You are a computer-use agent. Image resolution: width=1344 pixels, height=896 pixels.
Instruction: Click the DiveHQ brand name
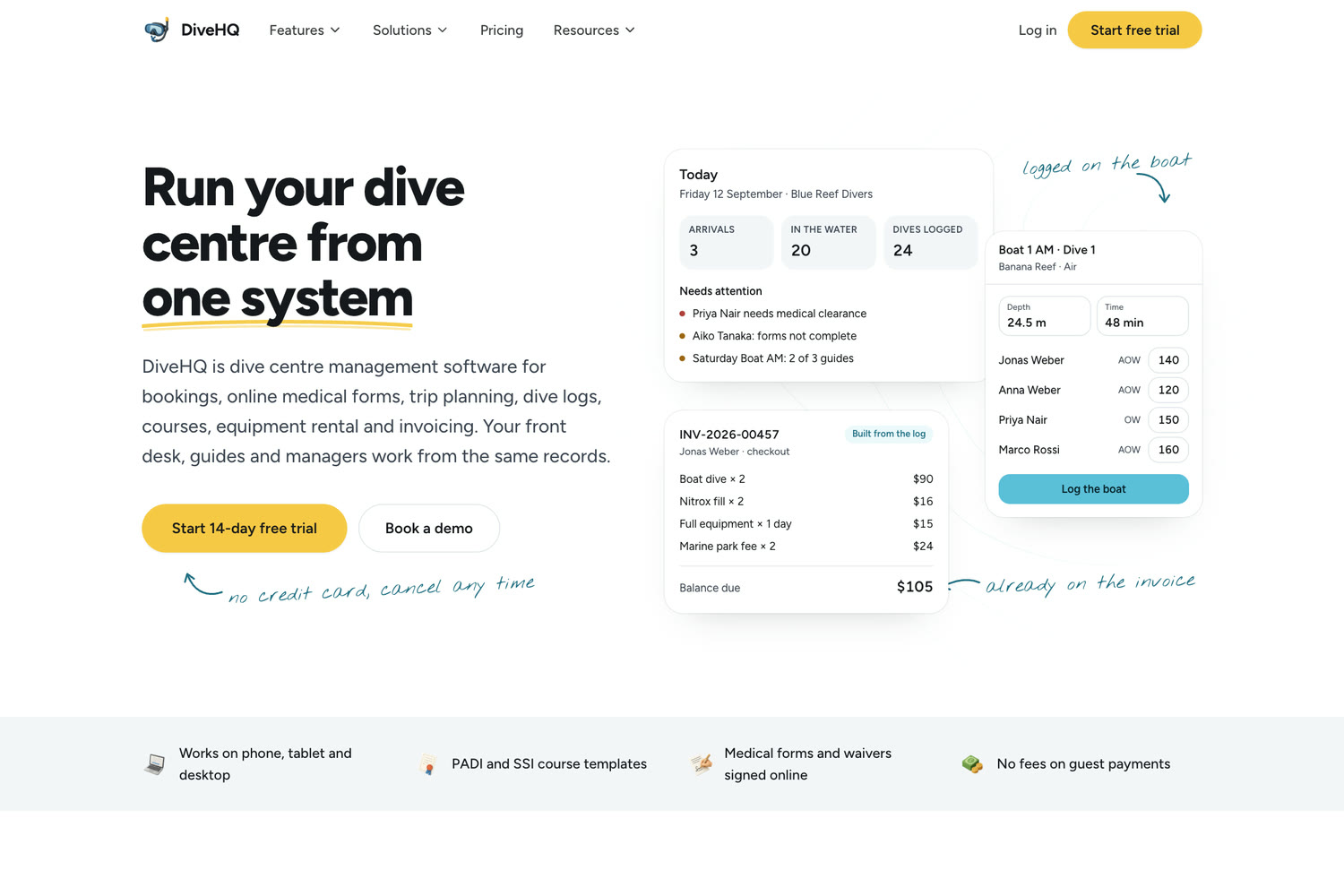coord(210,30)
